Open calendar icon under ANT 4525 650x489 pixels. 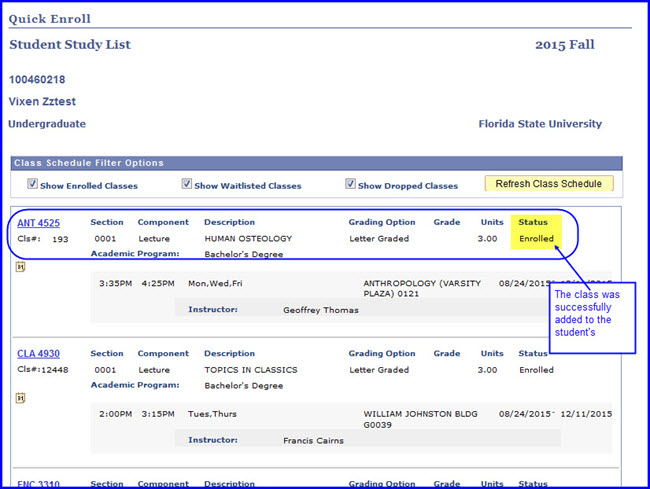(20, 267)
